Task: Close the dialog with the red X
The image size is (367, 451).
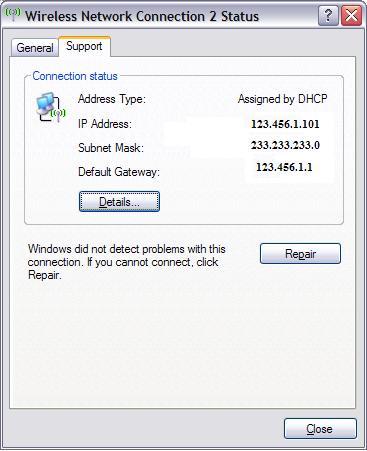Action: coord(352,16)
